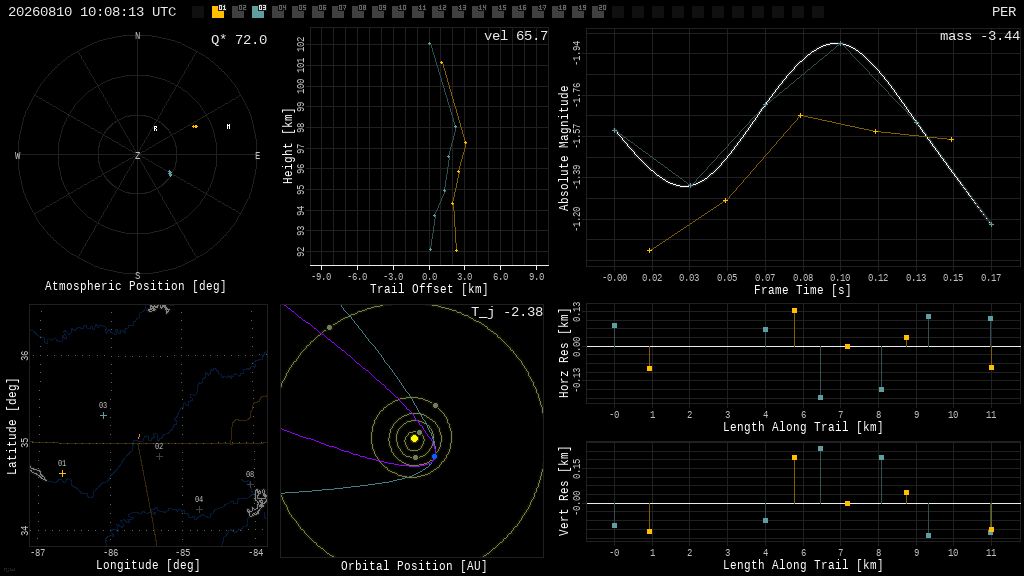Click the M marker in polar plot
The image size is (1024, 576).
[x=228, y=127]
